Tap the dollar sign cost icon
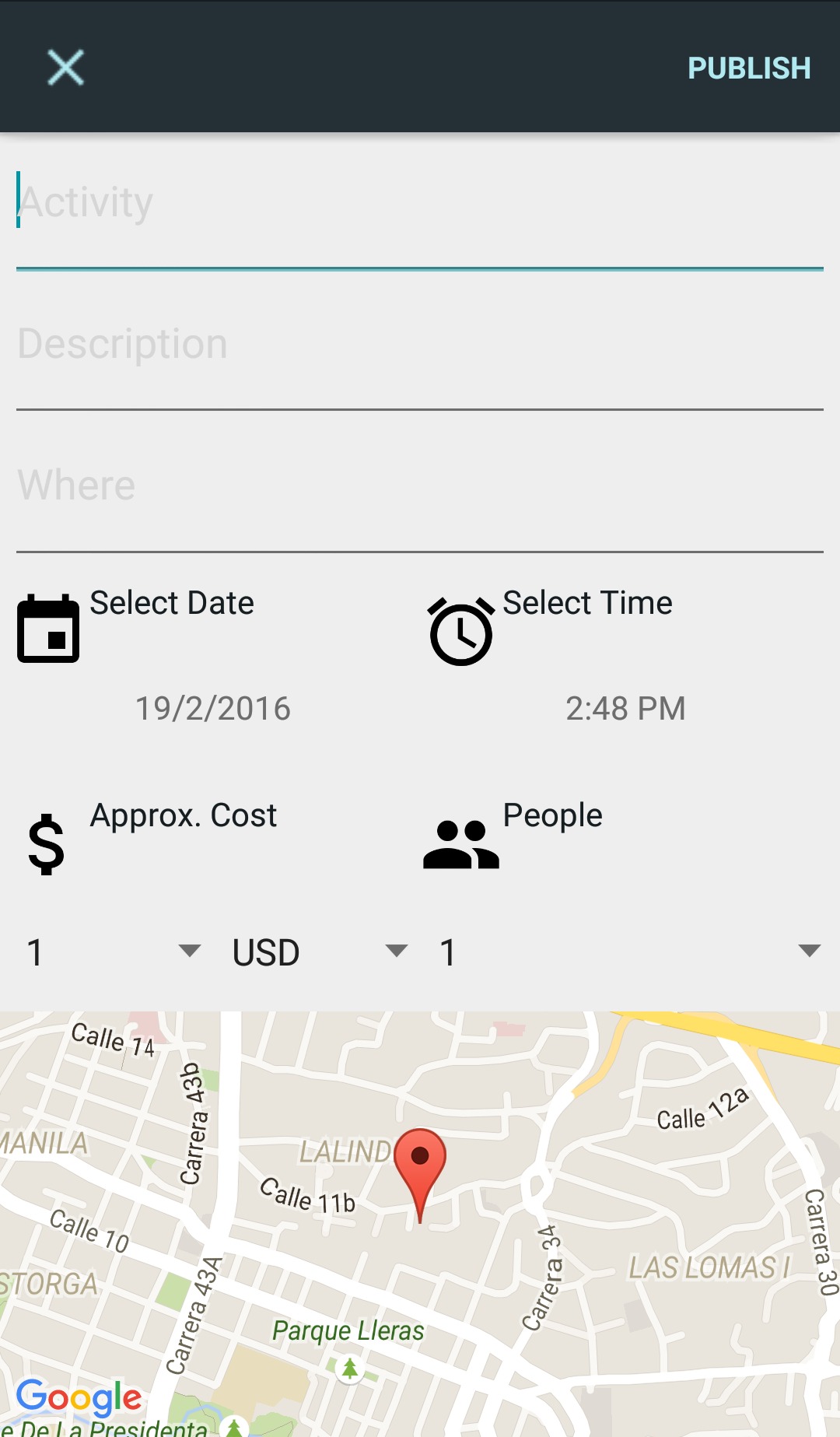 47,844
